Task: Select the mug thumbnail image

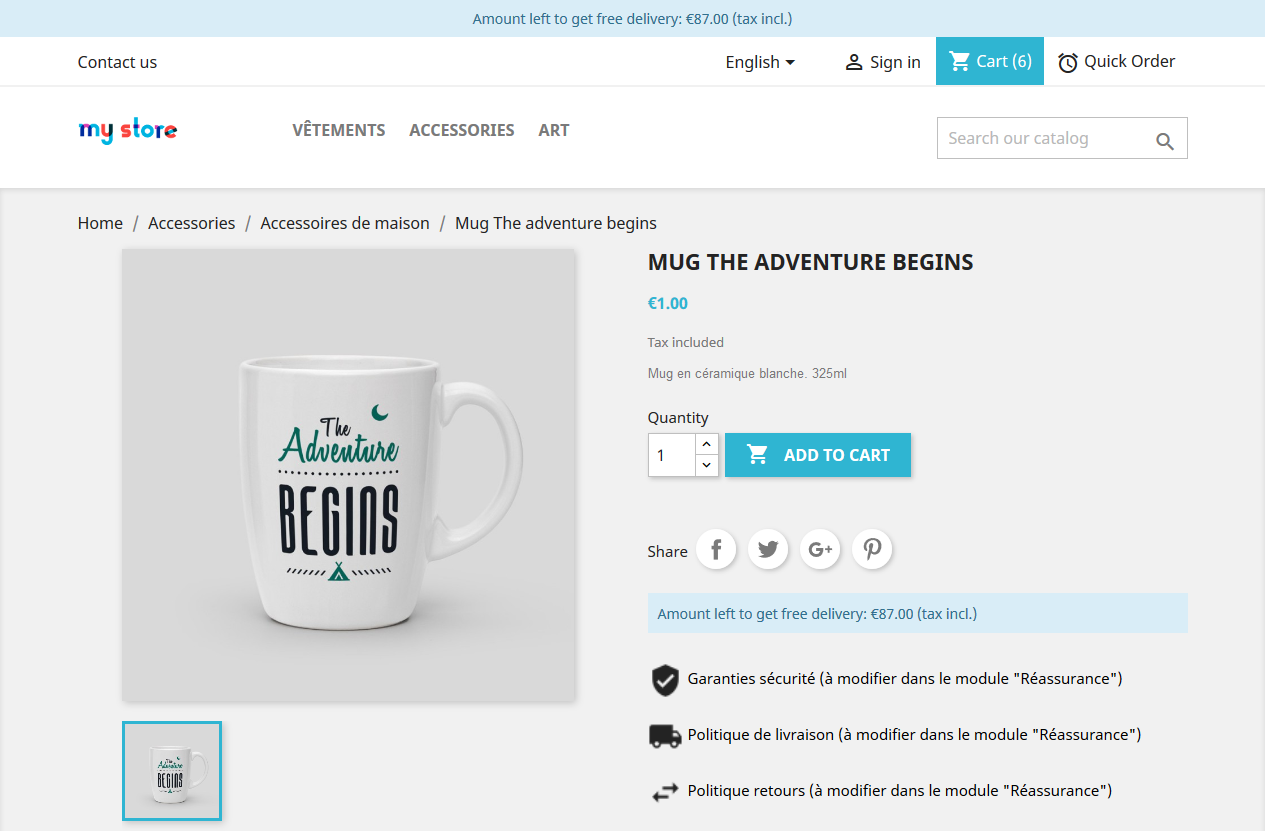Action: click(x=172, y=771)
